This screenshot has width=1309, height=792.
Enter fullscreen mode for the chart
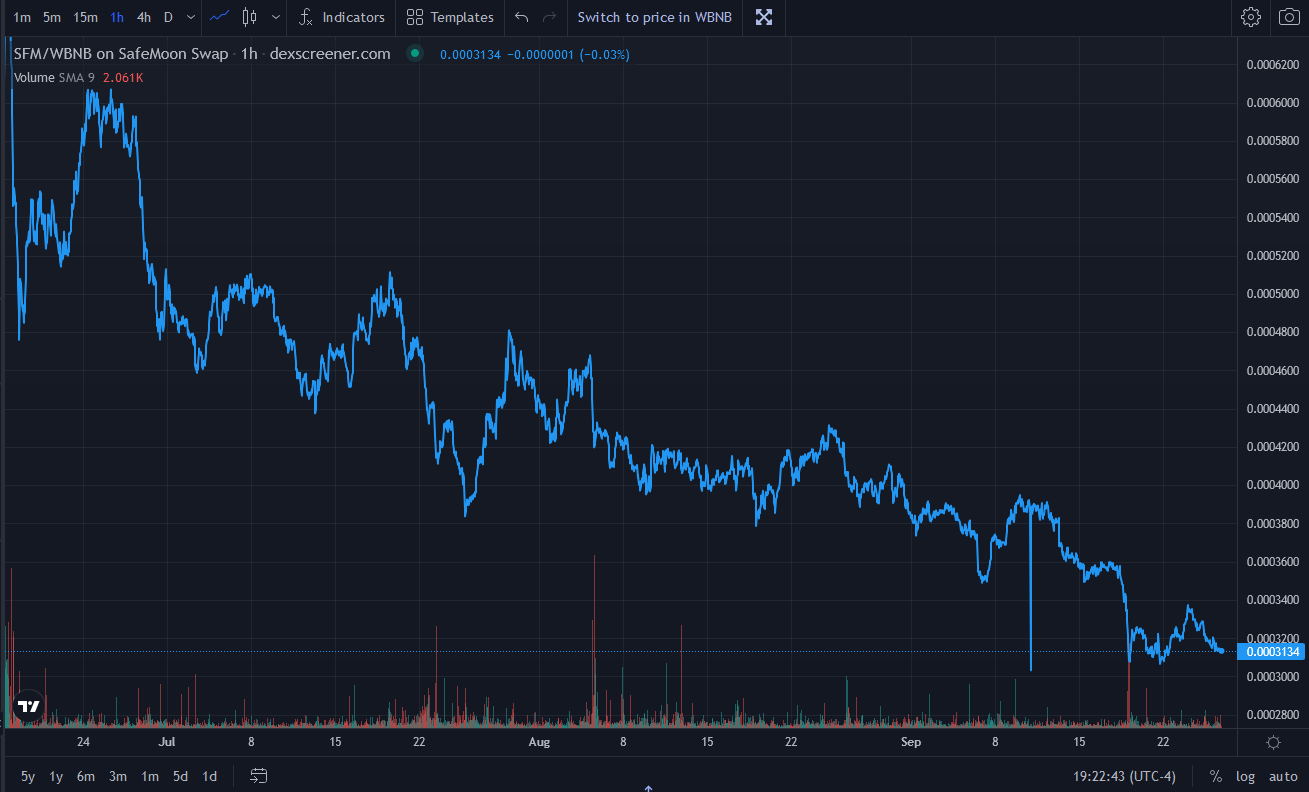click(764, 17)
